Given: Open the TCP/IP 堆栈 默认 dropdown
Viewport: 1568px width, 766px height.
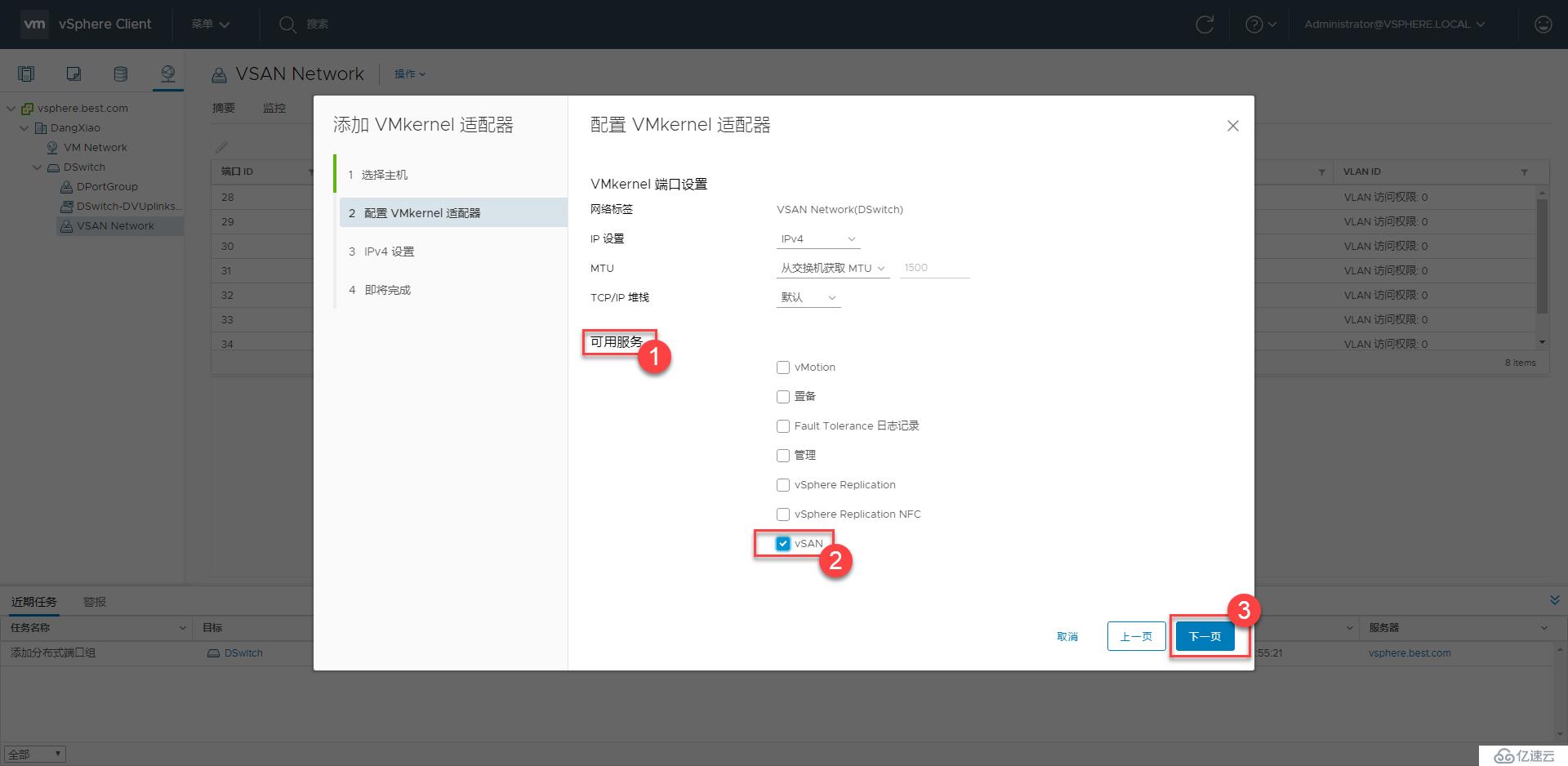Looking at the screenshot, I should click(x=807, y=298).
